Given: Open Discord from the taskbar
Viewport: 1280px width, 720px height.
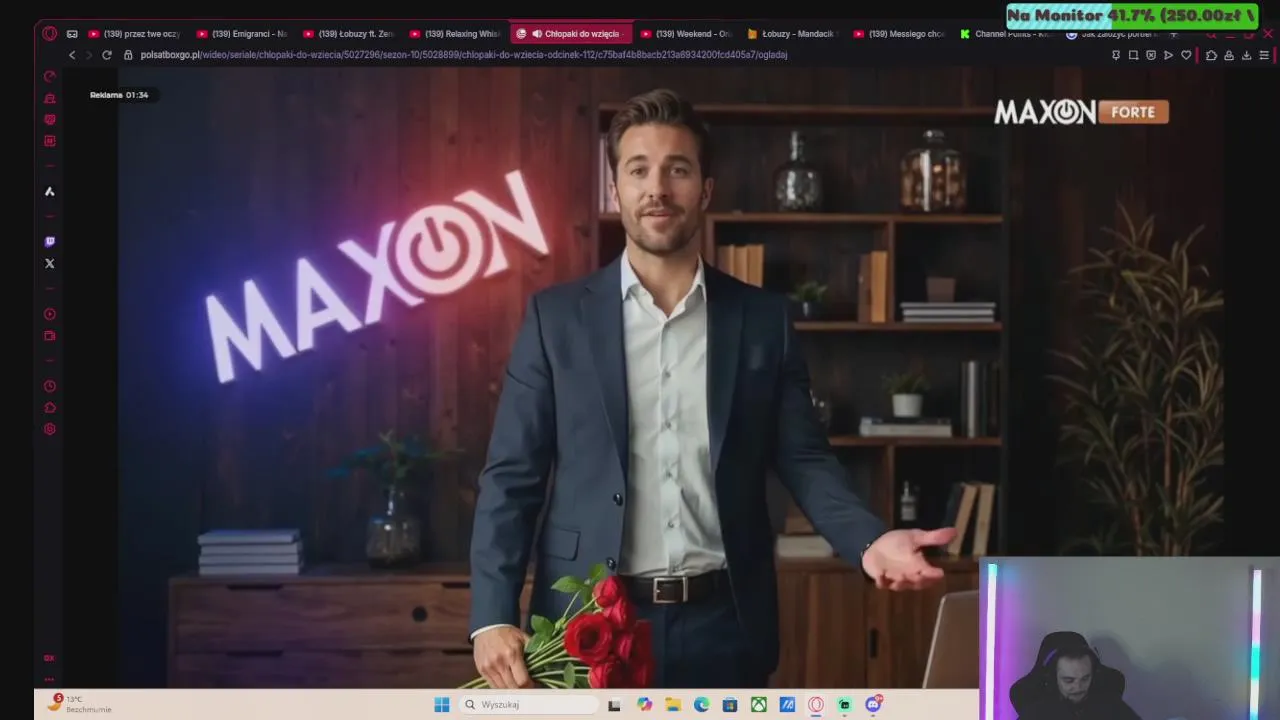Looking at the screenshot, I should click(873, 705).
